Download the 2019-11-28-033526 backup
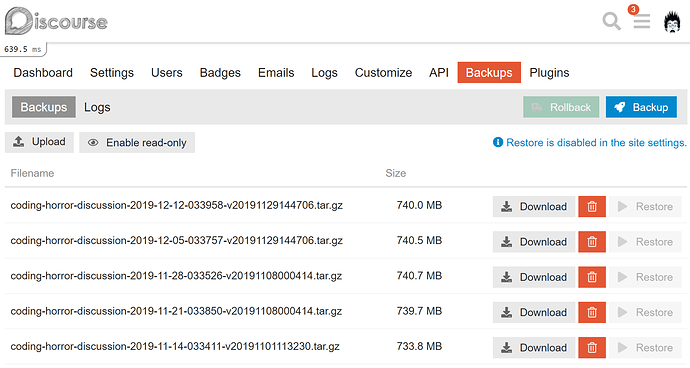The width and height of the screenshot is (690, 368). (x=534, y=277)
